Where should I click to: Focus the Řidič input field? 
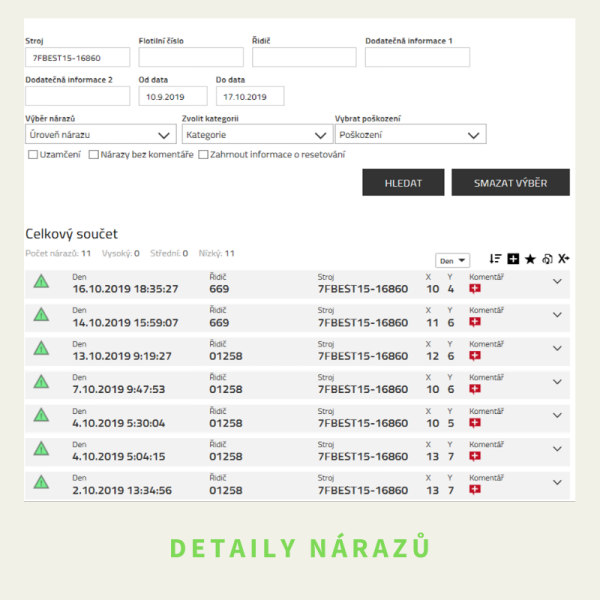tap(304, 58)
